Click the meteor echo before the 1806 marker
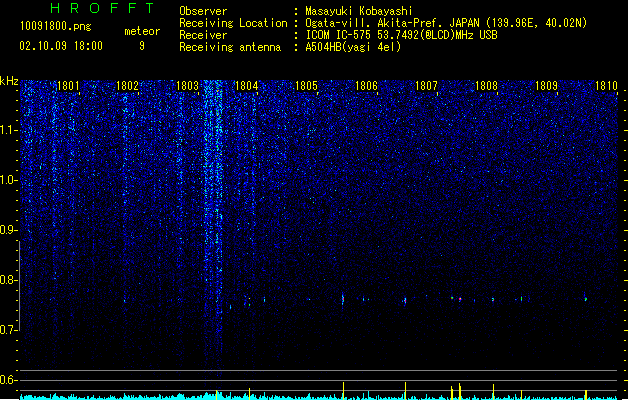 point(343,299)
